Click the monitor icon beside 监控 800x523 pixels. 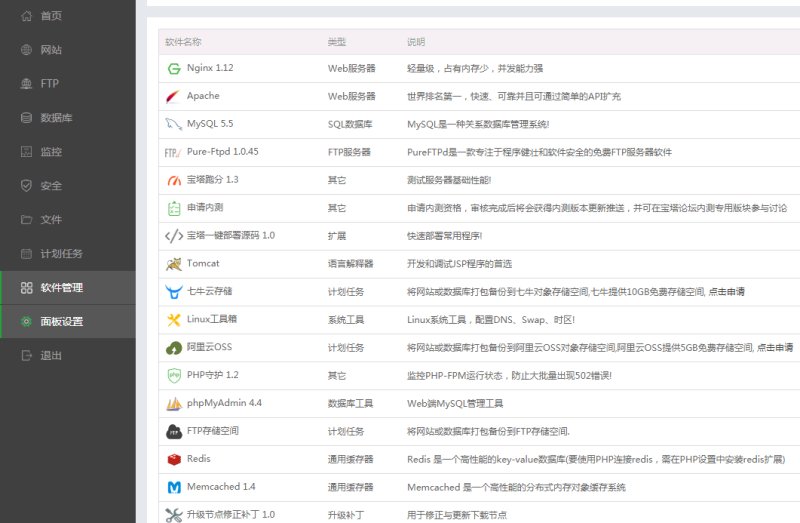(x=27, y=152)
